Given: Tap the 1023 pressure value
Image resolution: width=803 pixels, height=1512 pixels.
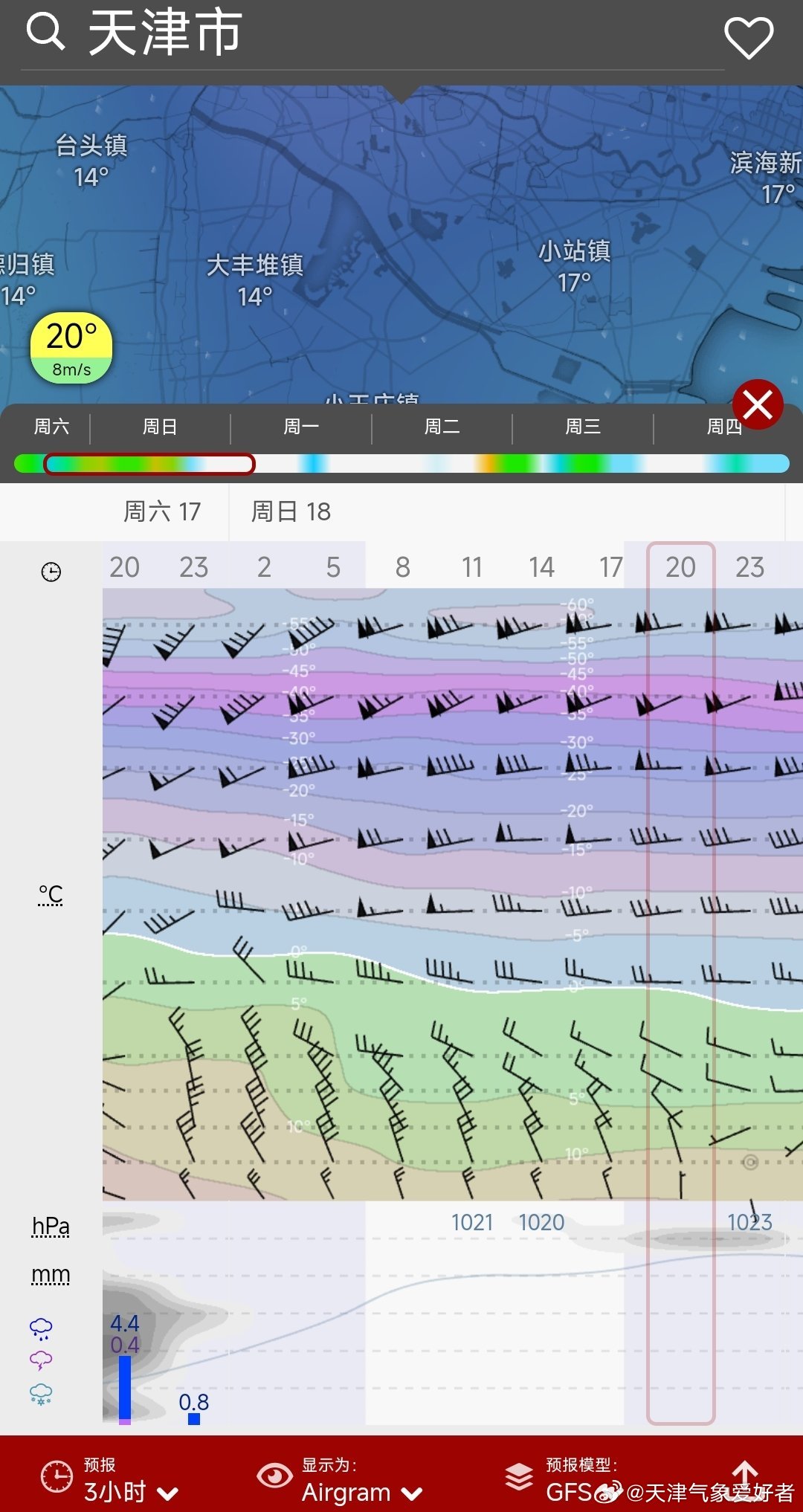Looking at the screenshot, I should (x=749, y=1222).
